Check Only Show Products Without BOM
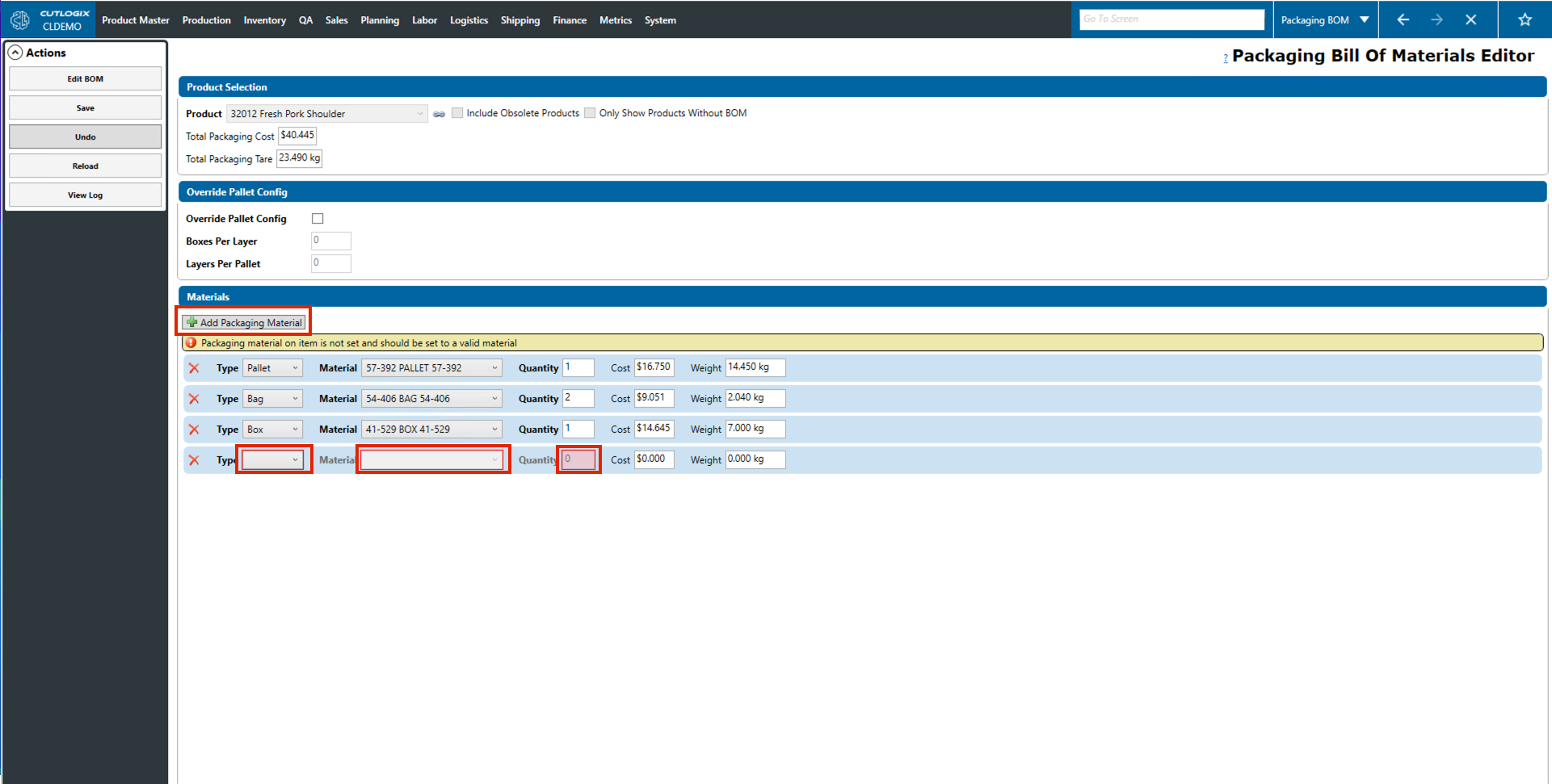 click(x=590, y=113)
